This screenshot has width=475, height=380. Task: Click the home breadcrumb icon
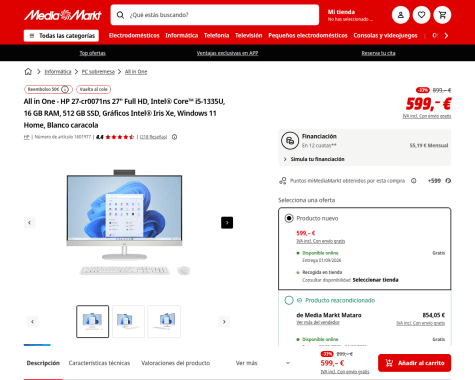[28, 71]
